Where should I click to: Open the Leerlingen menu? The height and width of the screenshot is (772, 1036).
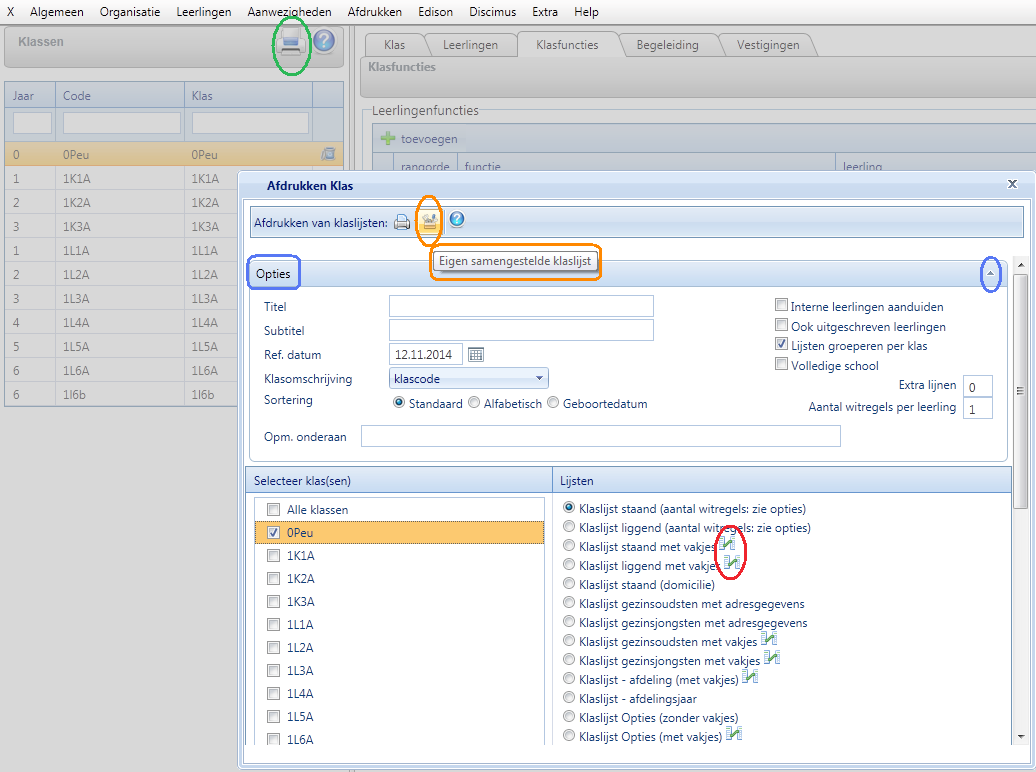coord(203,12)
